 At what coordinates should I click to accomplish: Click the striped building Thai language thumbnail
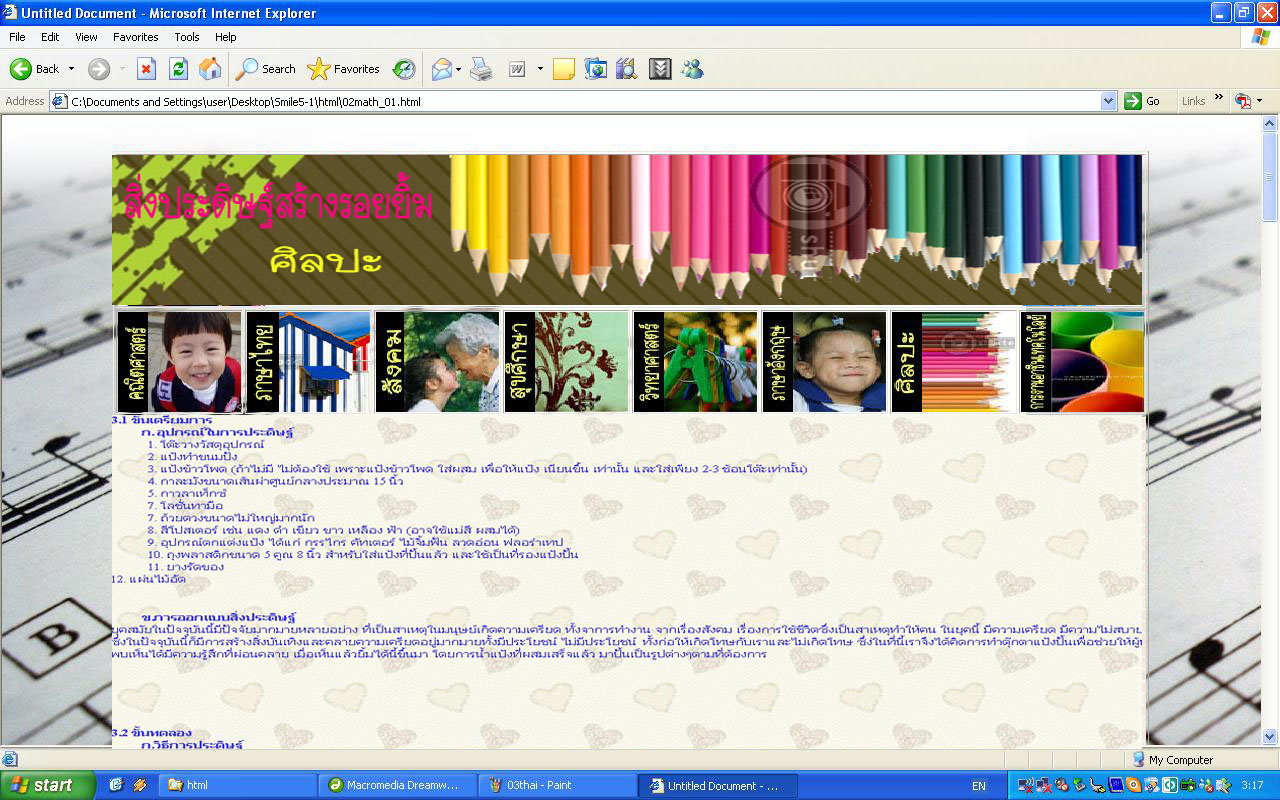tap(309, 361)
